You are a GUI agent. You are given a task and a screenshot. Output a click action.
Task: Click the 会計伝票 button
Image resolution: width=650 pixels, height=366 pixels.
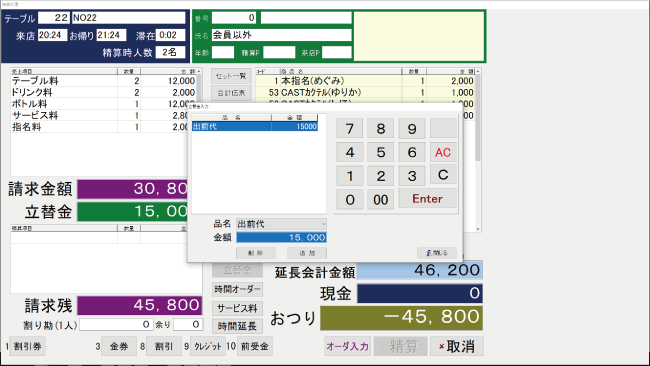231,93
